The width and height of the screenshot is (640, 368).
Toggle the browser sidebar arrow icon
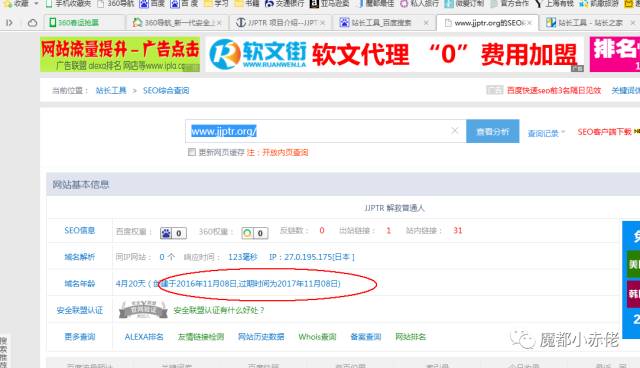click(9, 23)
